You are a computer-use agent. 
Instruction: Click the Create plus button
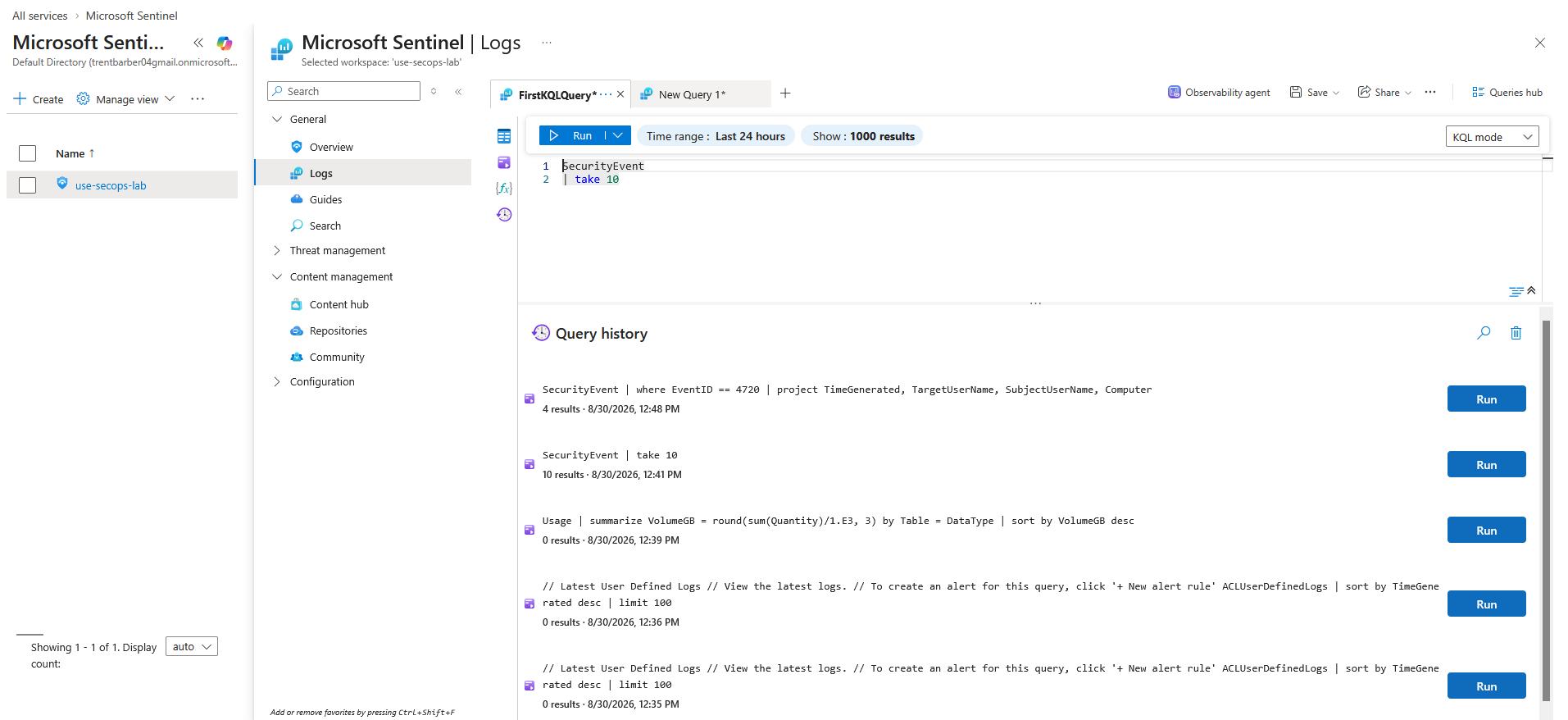point(39,99)
